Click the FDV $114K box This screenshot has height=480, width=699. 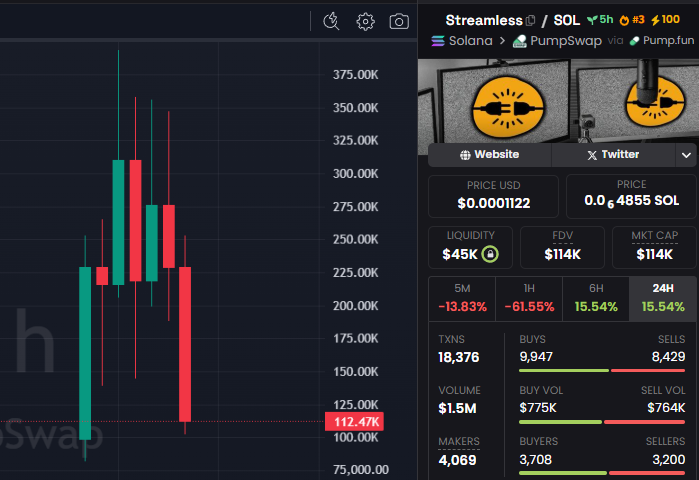pos(562,247)
